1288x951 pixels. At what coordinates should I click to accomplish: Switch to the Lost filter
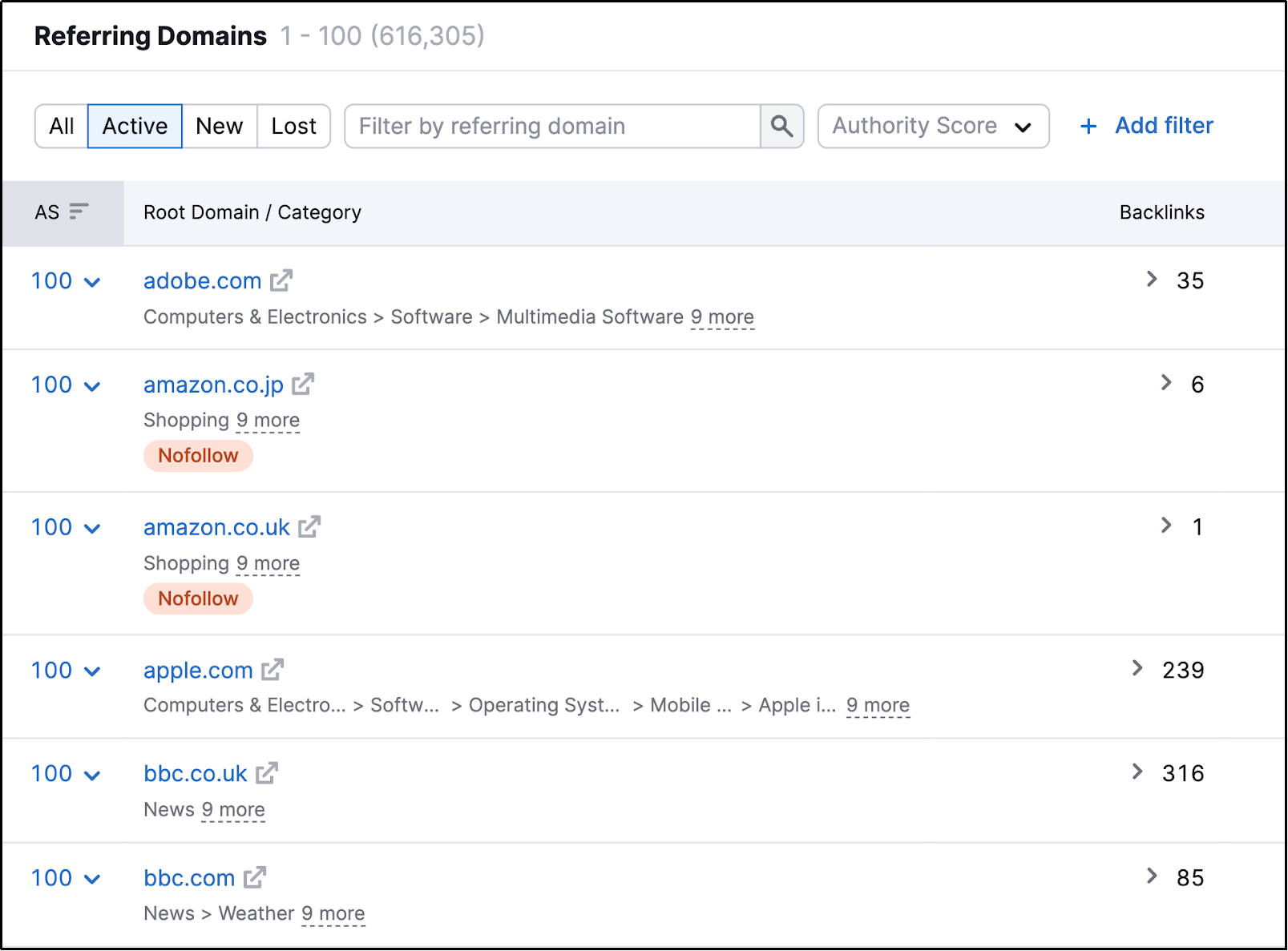tap(293, 126)
